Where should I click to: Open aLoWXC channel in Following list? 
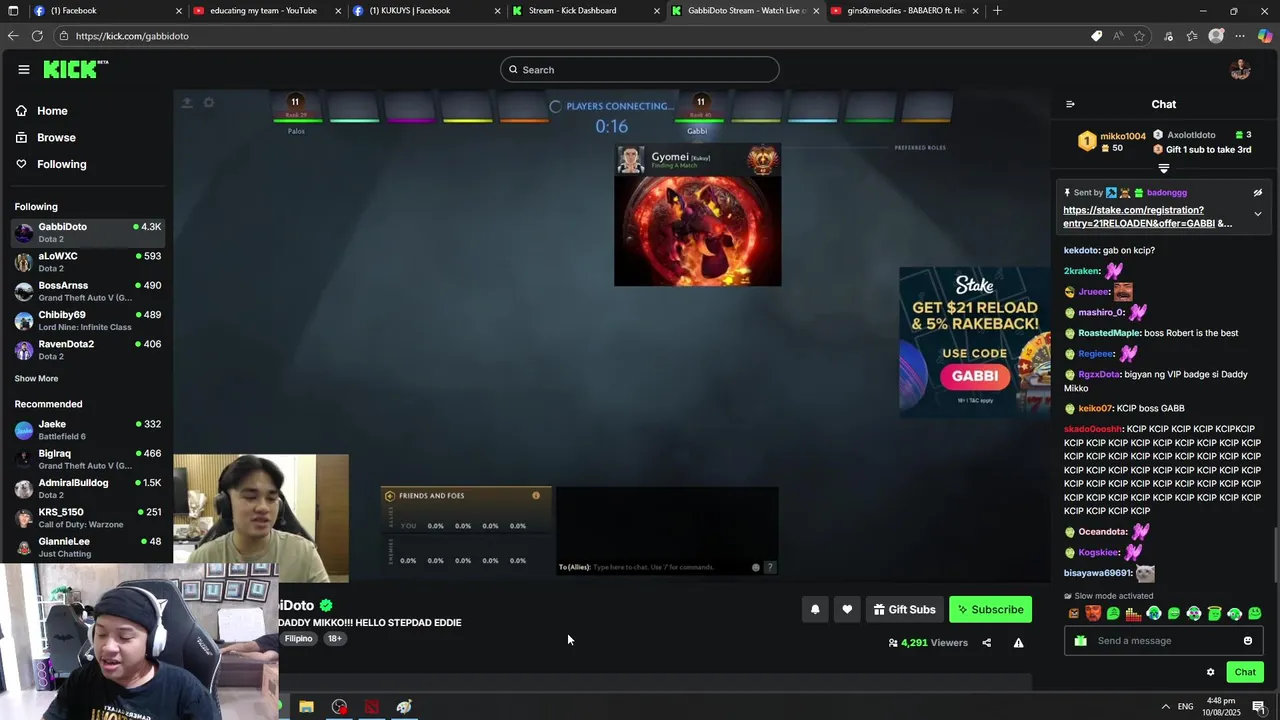click(88, 262)
